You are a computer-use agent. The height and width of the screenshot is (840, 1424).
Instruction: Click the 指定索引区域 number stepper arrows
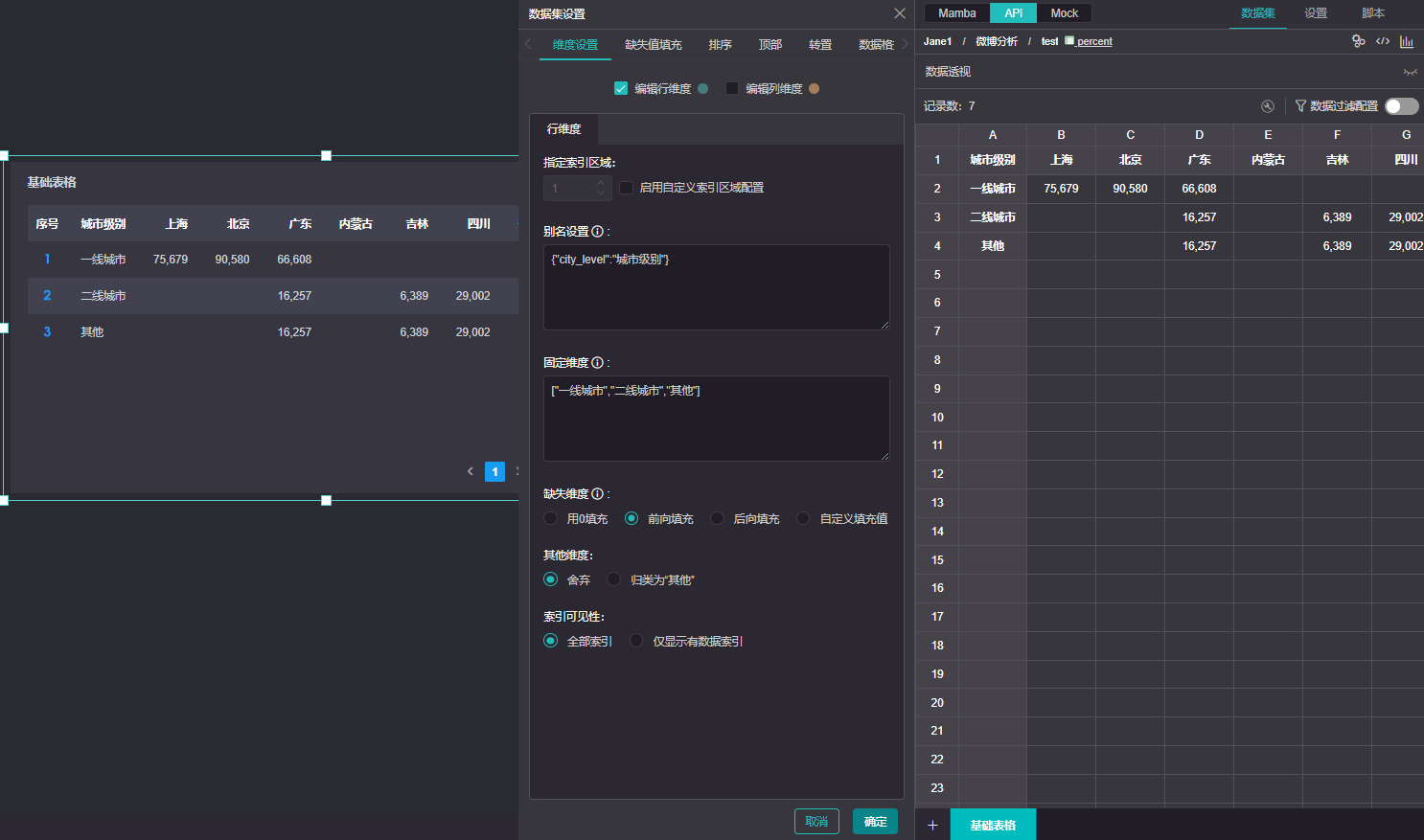[x=601, y=188]
